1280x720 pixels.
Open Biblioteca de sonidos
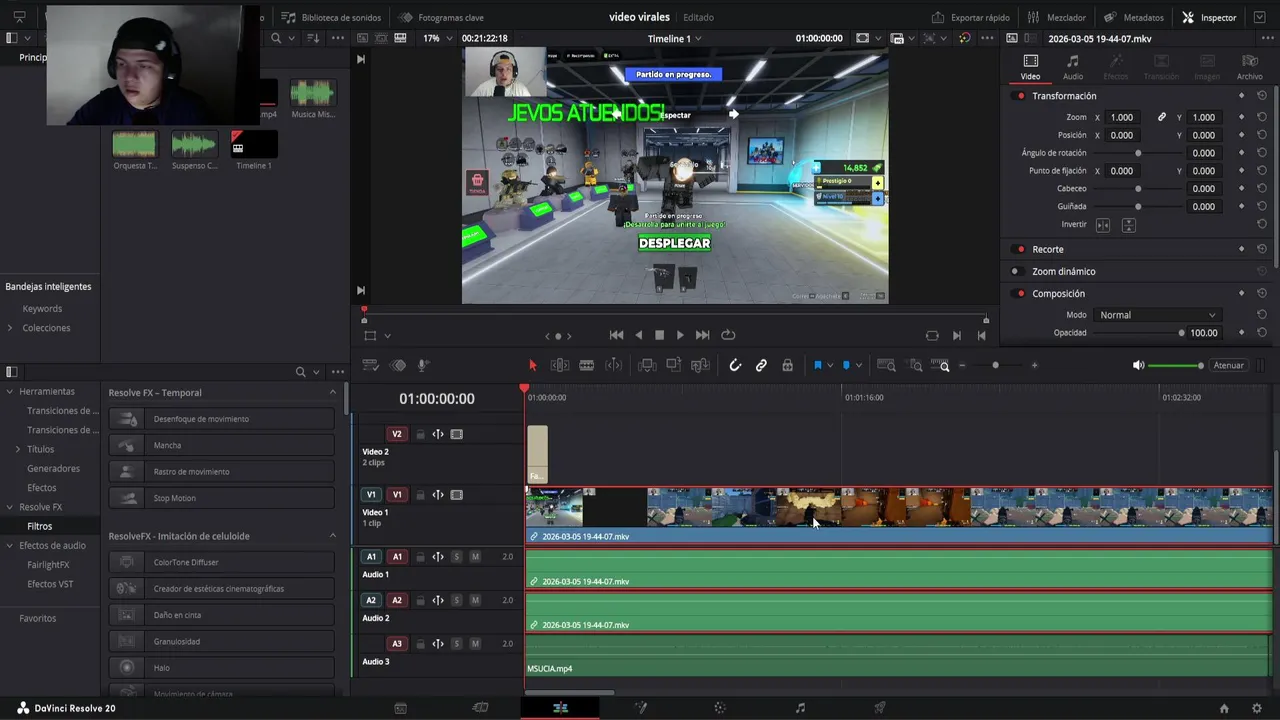(x=331, y=17)
